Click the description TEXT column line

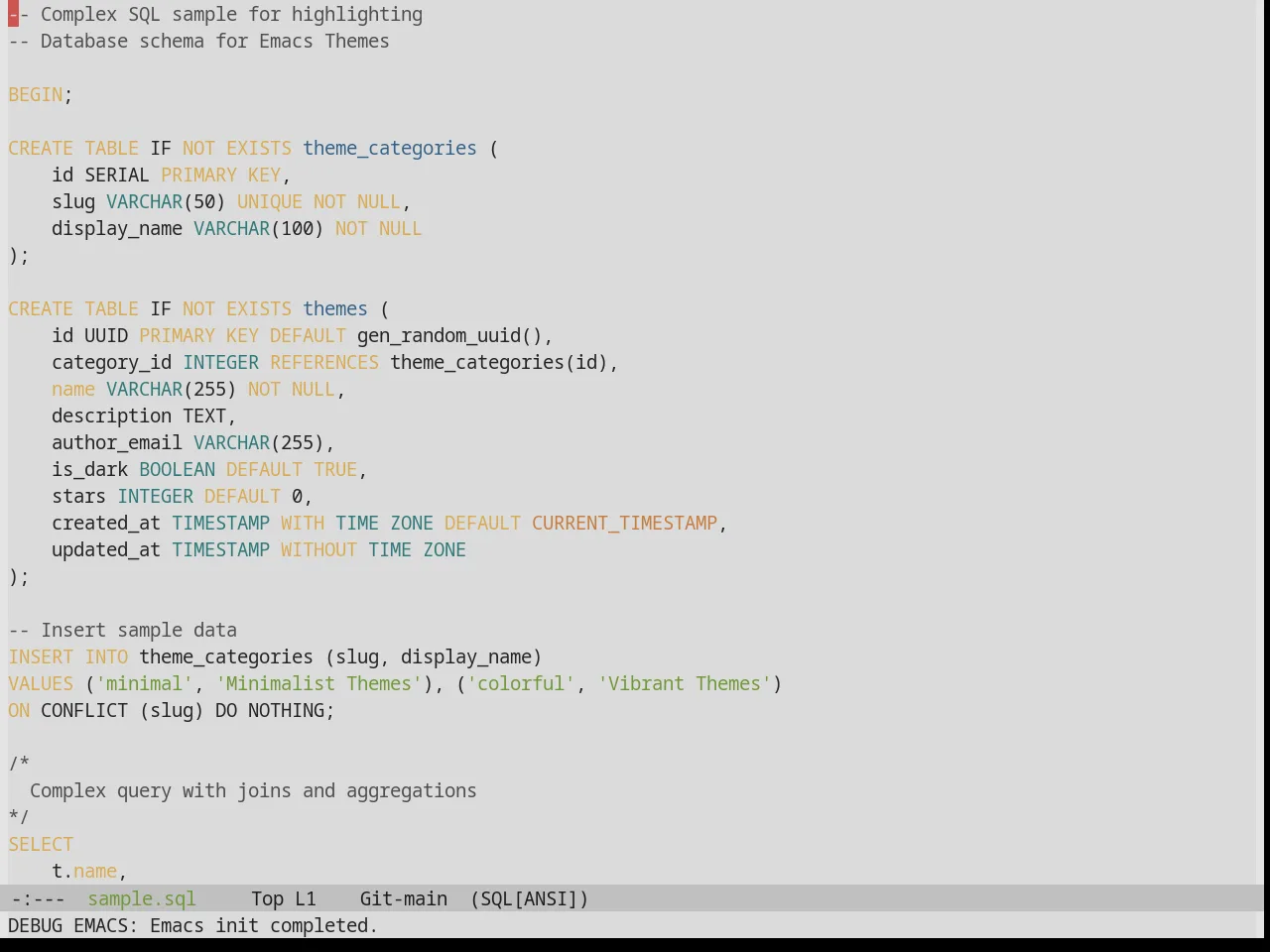pyautogui.click(x=145, y=416)
